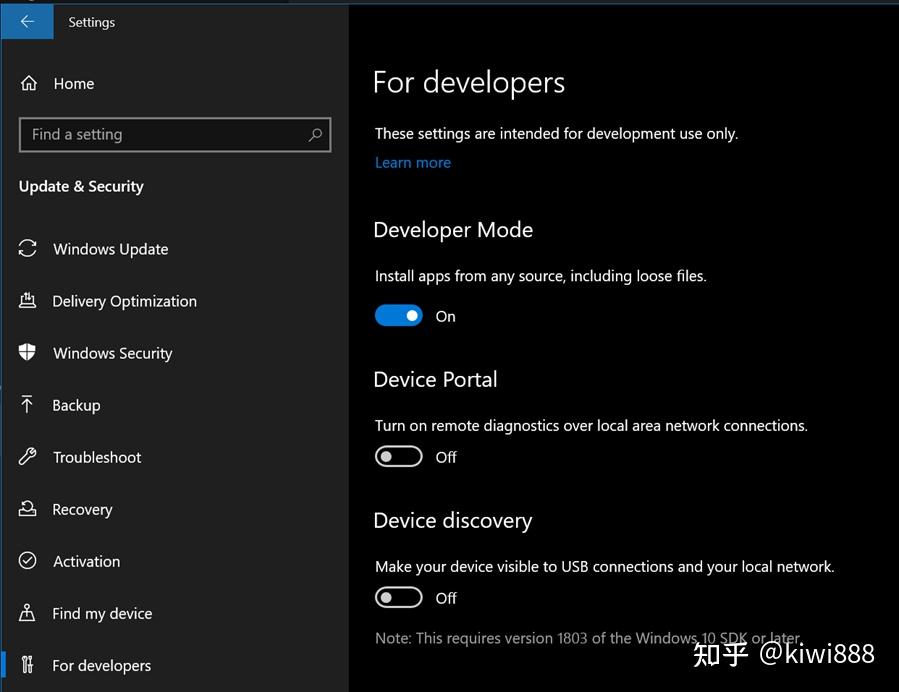Viewport: 899px width, 692px height.
Task: Click the Developer Mode heading
Action: point(453,230)
